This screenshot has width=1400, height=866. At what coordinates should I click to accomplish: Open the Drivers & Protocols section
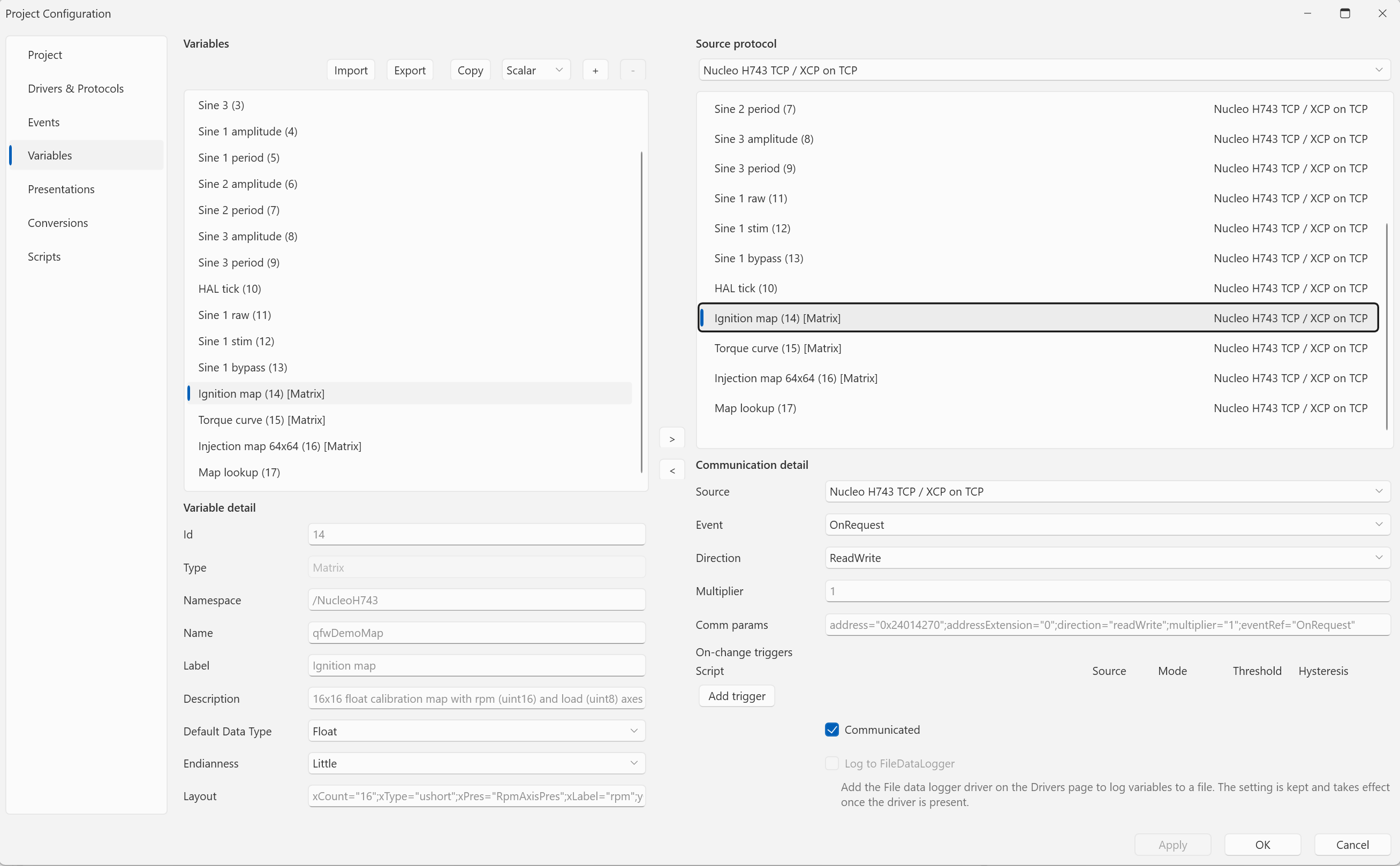pyautogui.click(x=87, y=89)
